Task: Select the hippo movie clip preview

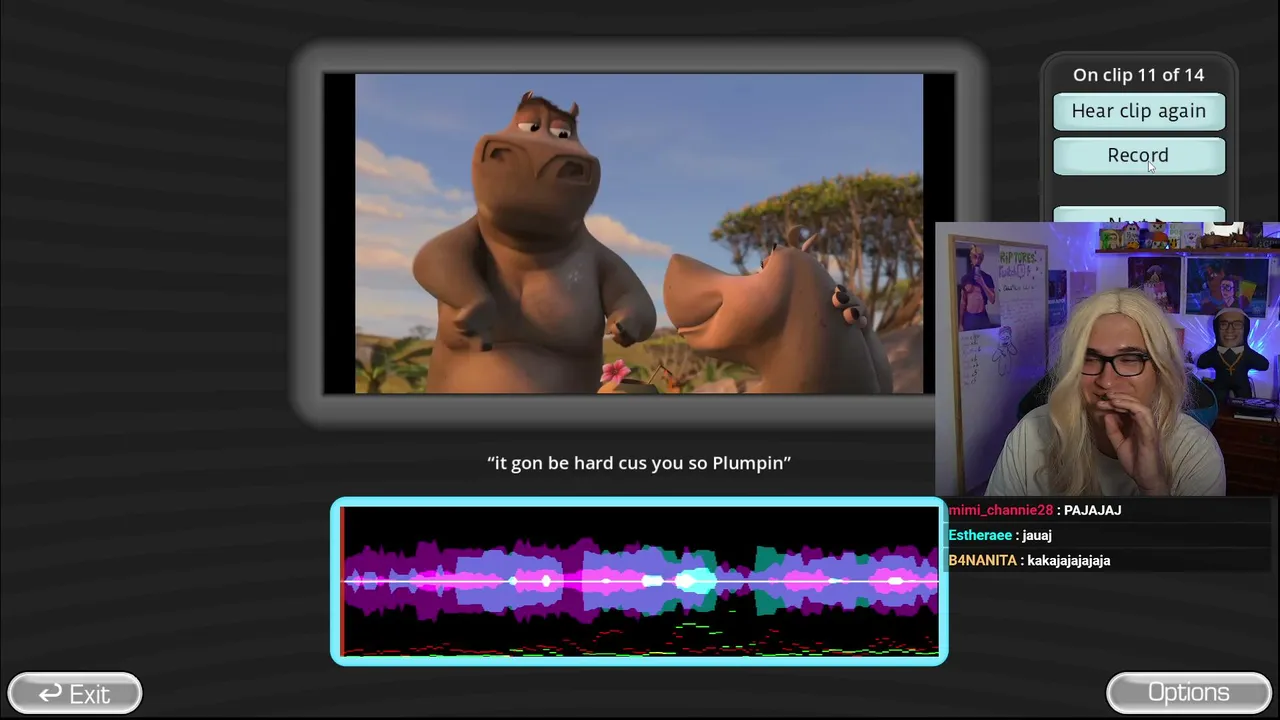Action: 639,233
